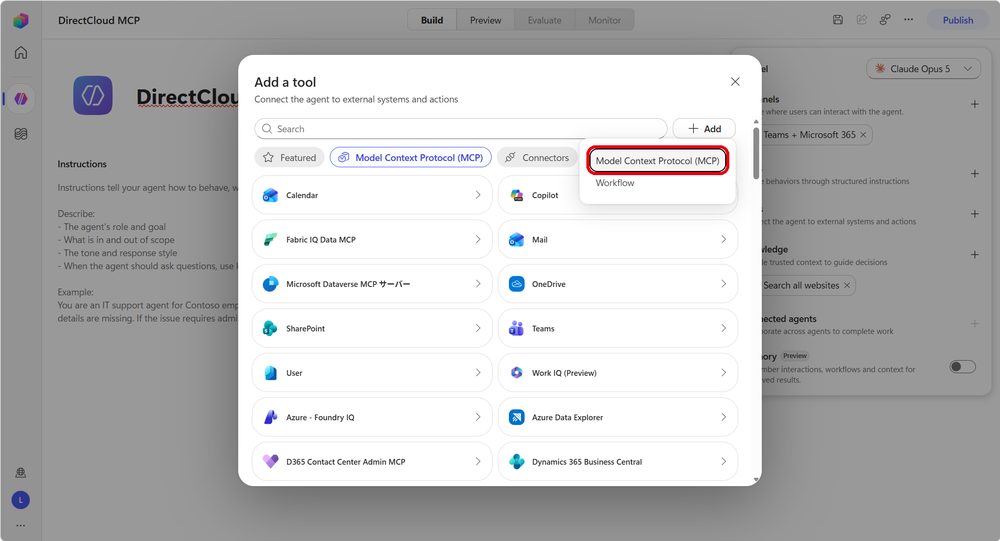Switch to the Build tab
Image resolution: width=1000 pixels, height=541 pixels.
[x=432, y=20]
